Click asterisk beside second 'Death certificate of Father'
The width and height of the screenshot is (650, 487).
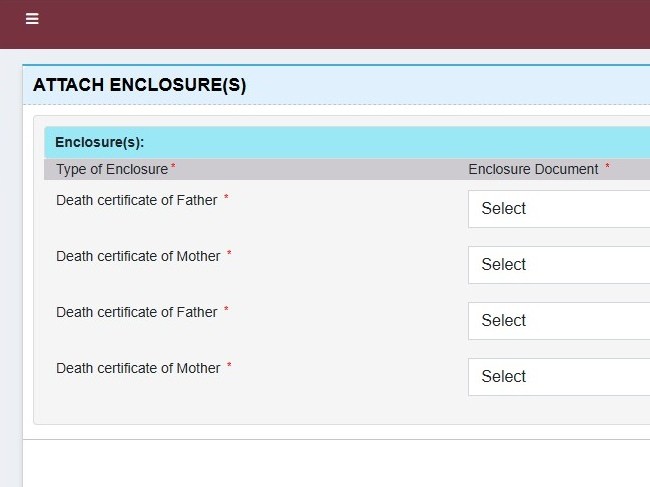click(x=226, y=310)
